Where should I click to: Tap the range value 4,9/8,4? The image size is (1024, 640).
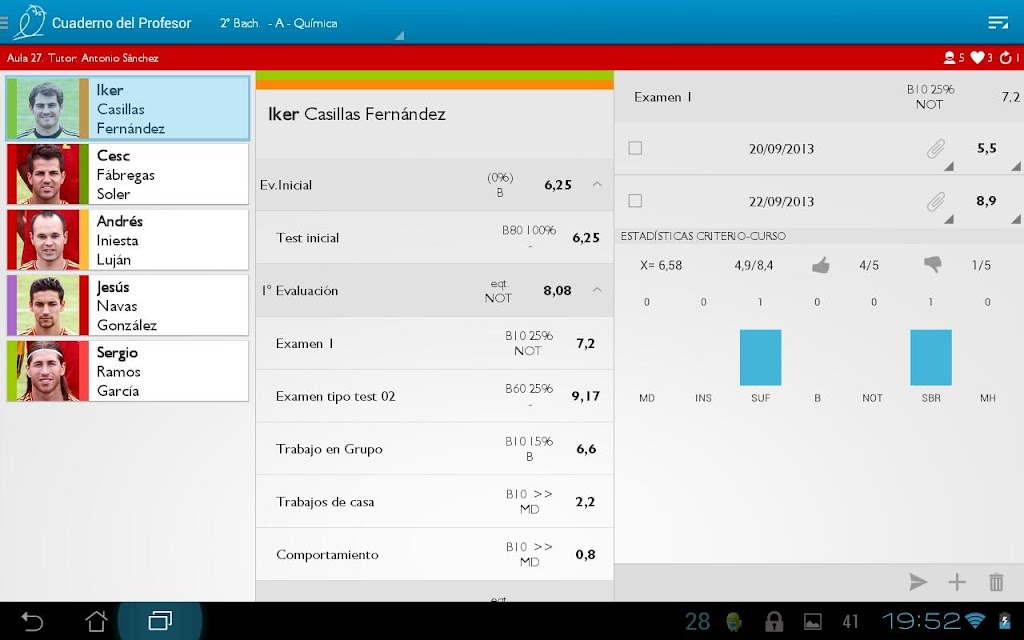754,265
